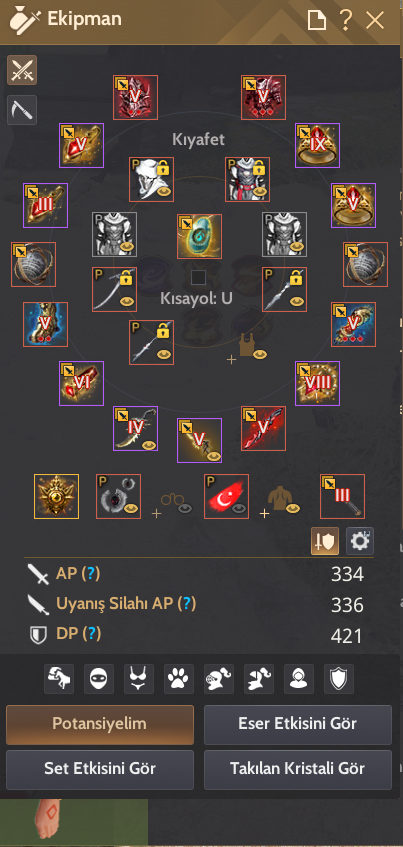Toggle the sword and shield stat view
Image resolution: width=403 pixels, height=847 pixels.
pos(325,541)
